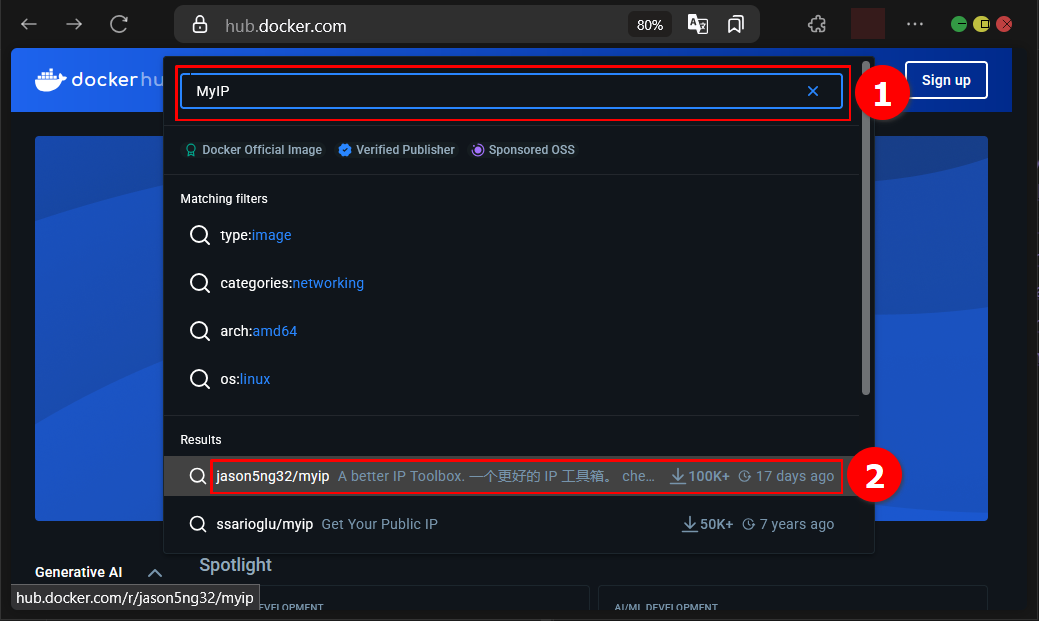Click the Sign up button
Viewport: 1039px width, 621px height.
946,80
